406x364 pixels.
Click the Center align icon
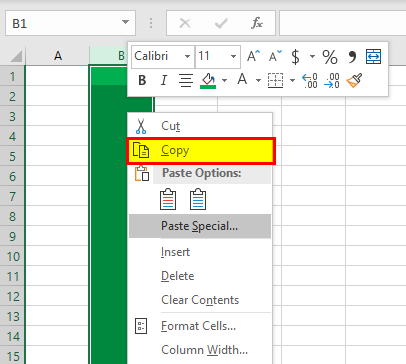coord(186,80)
